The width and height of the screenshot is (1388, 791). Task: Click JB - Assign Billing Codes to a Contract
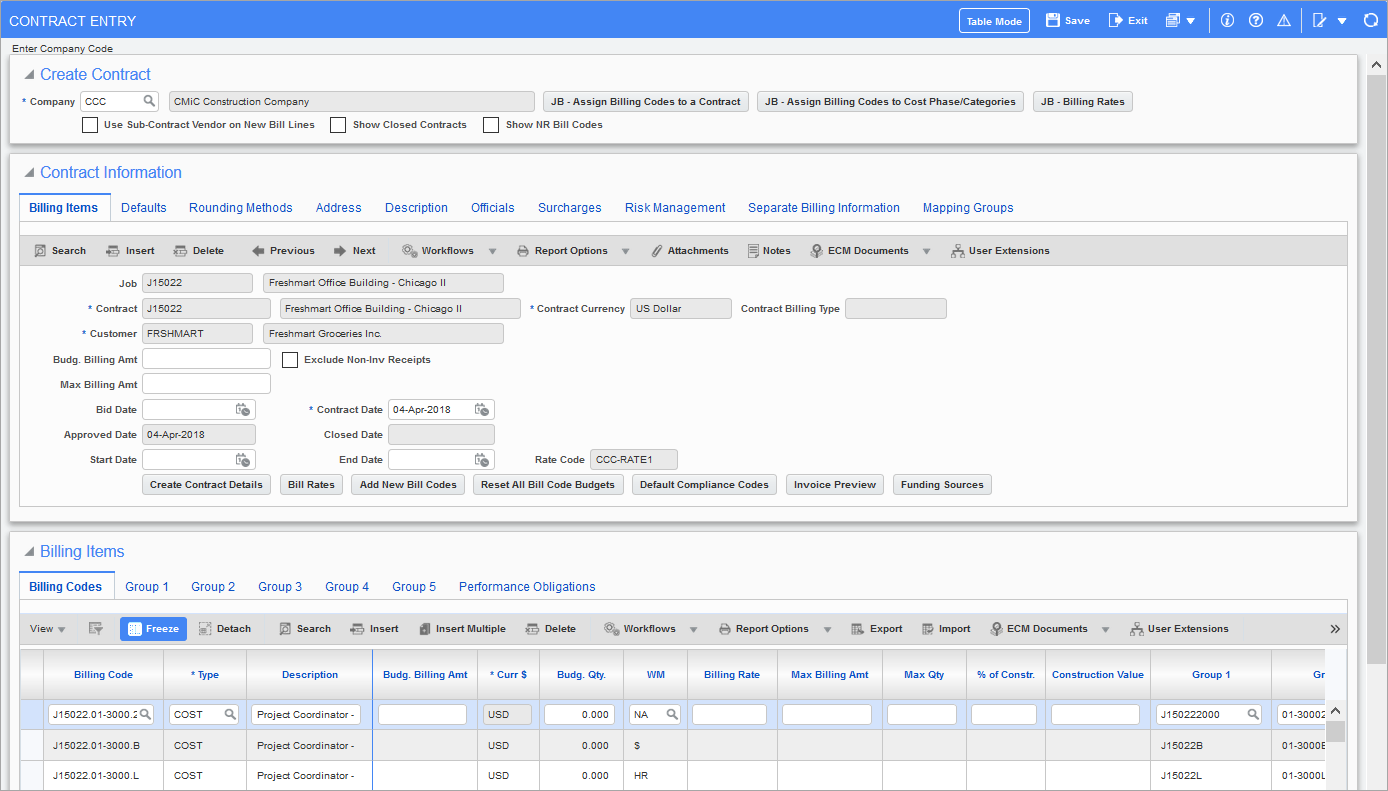[646, 102]
